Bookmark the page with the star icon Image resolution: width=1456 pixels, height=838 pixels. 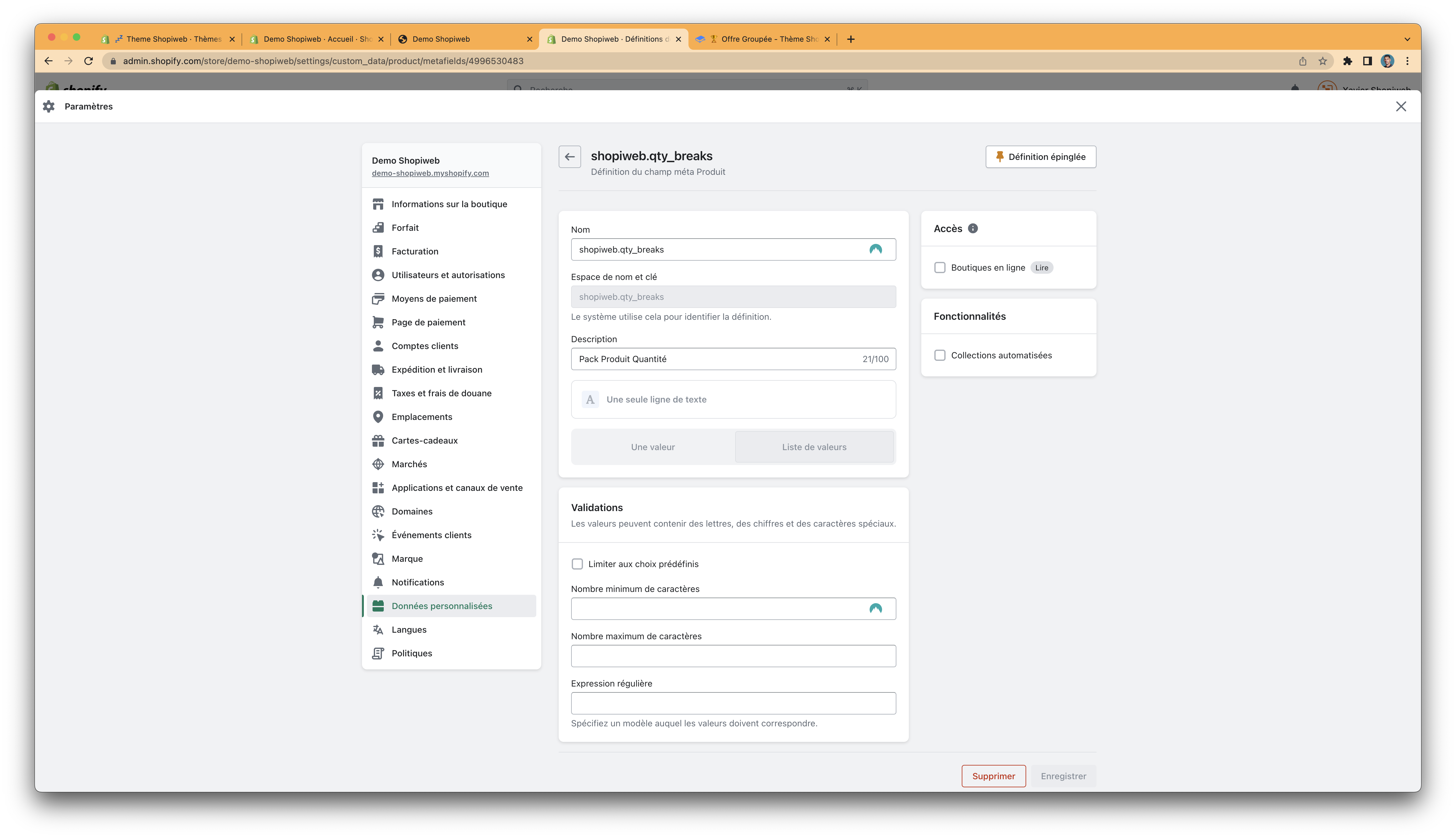pyautogui.click(x=1322, y=61)
